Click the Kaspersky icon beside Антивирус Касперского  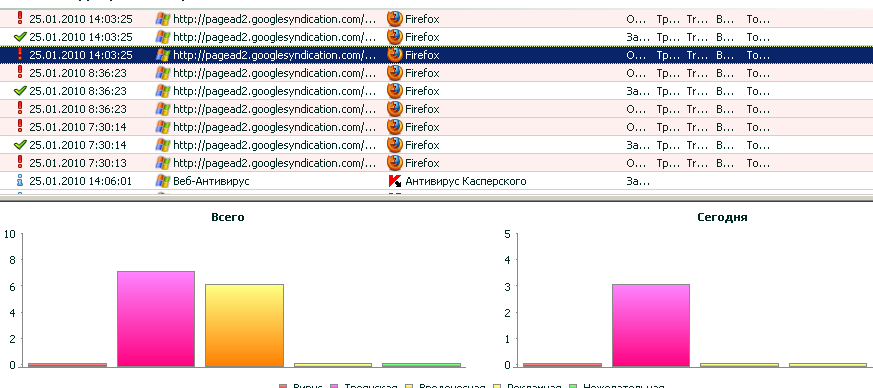coord(395,181)
